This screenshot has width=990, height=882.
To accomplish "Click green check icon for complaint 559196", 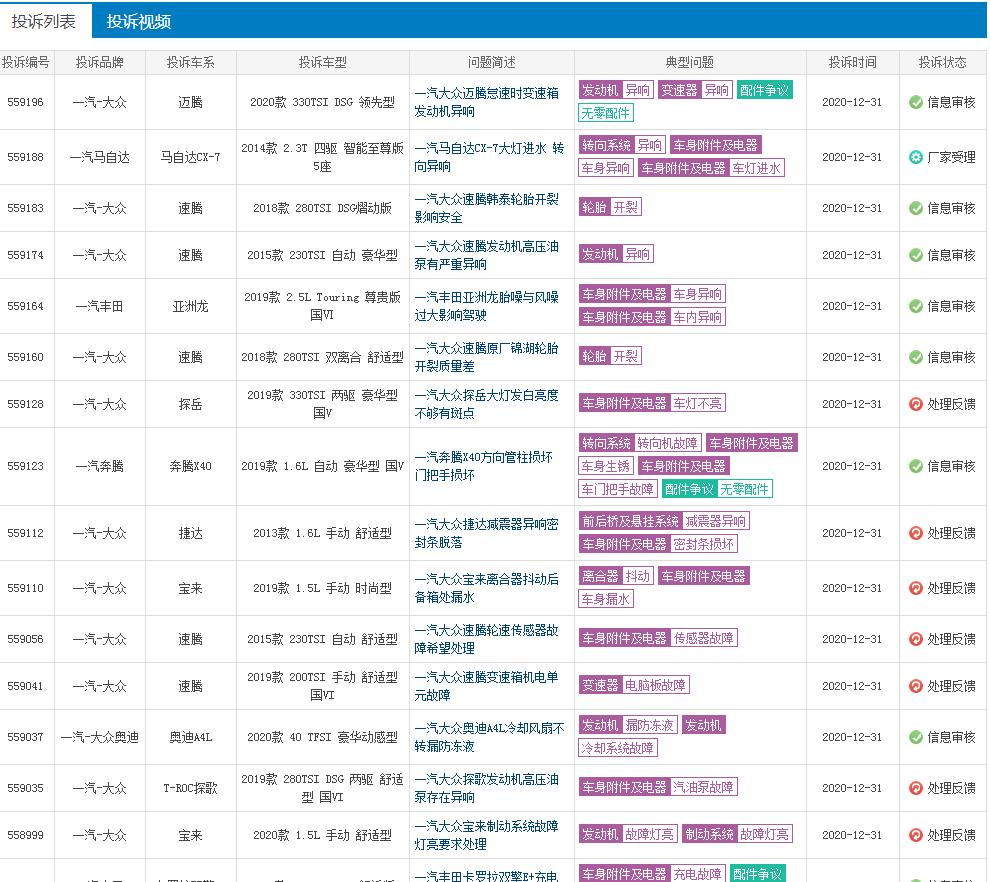I will click(915, 102).
